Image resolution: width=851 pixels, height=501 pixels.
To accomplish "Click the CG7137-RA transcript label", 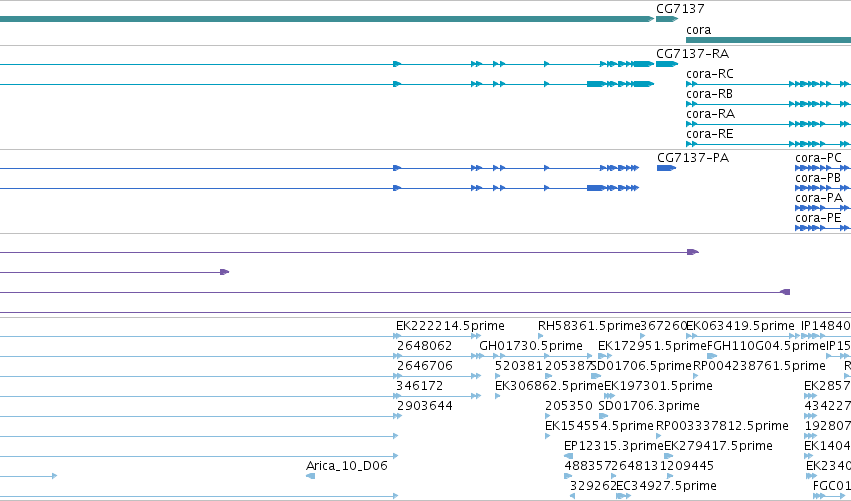I will pos(693,54).
